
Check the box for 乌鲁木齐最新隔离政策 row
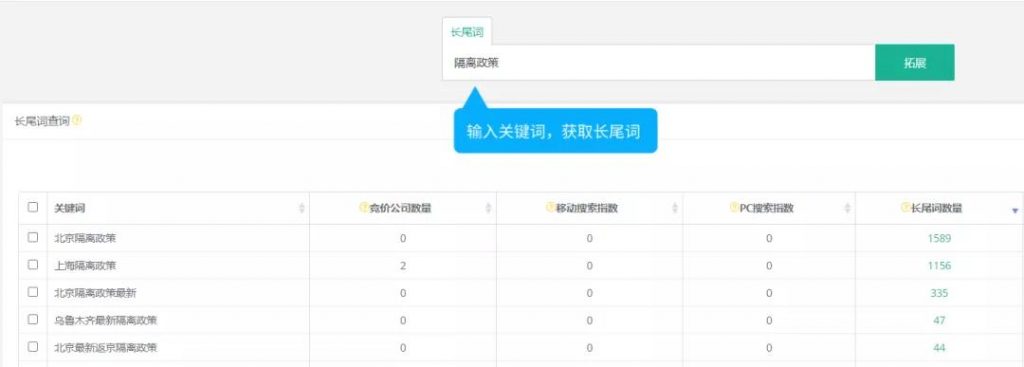tap(33, 320)
